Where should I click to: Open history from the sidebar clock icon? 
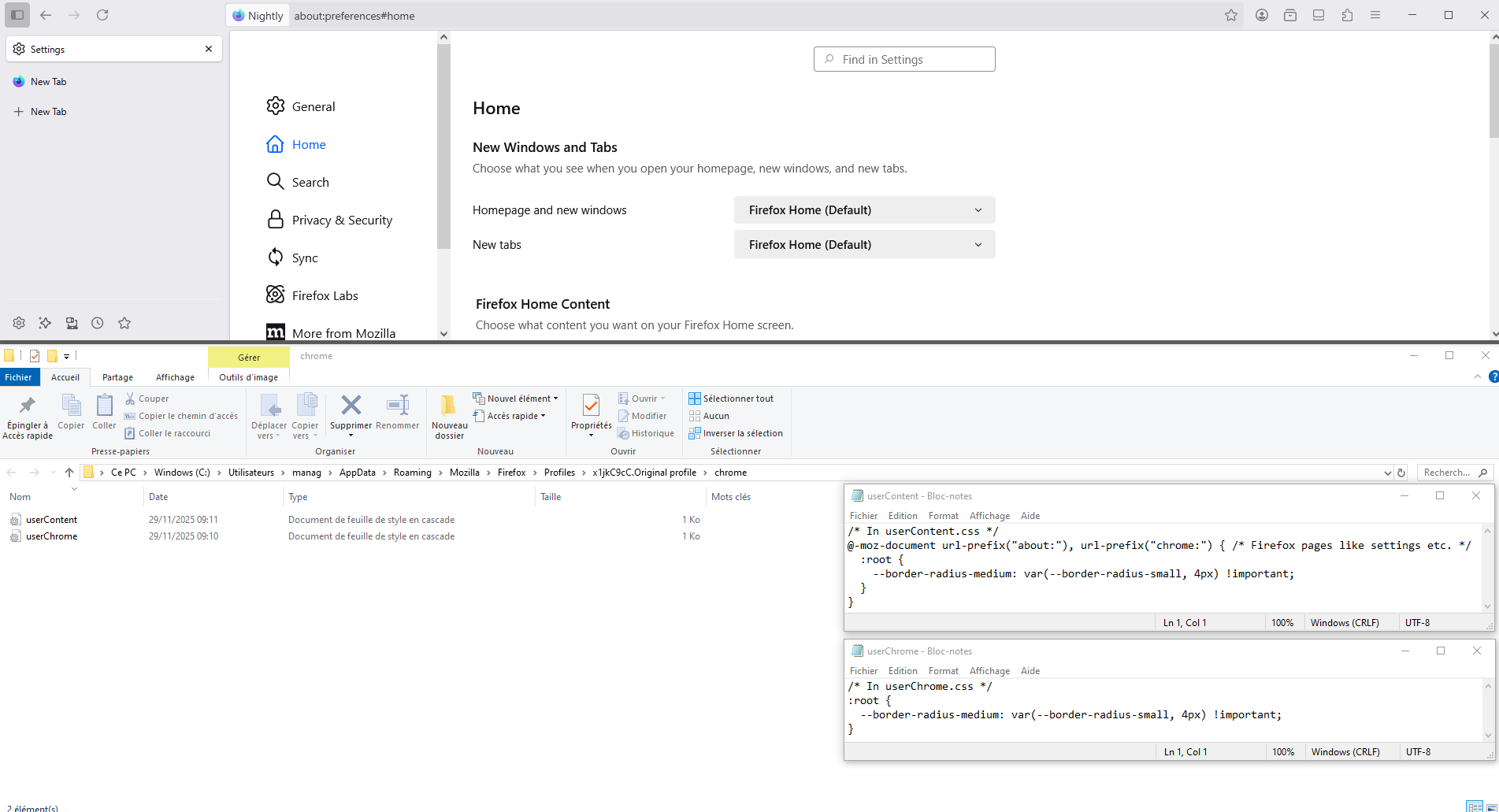[x=98, y=323]
